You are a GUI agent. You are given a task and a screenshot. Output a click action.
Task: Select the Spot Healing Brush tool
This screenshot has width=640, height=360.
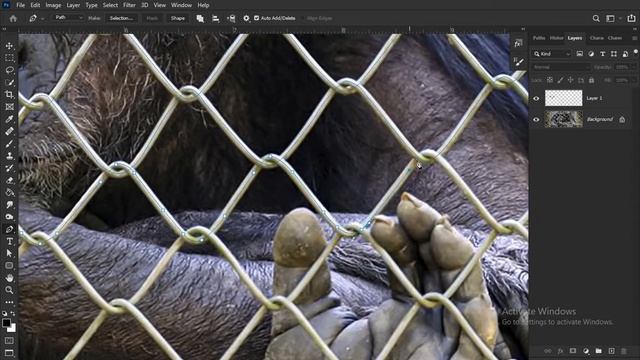click(x=9, y=131)
